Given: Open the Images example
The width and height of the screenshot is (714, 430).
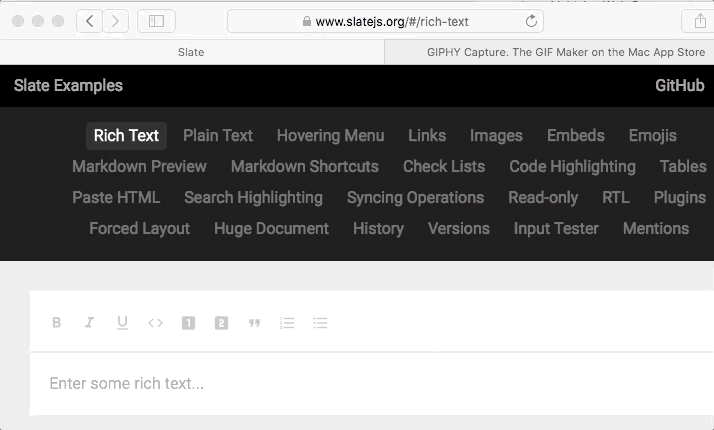Looking at the screenshot, I should tap(496, 135).
